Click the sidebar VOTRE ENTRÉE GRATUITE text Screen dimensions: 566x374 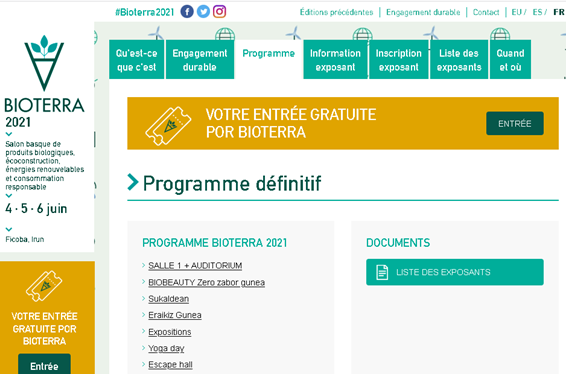point(44,329)
